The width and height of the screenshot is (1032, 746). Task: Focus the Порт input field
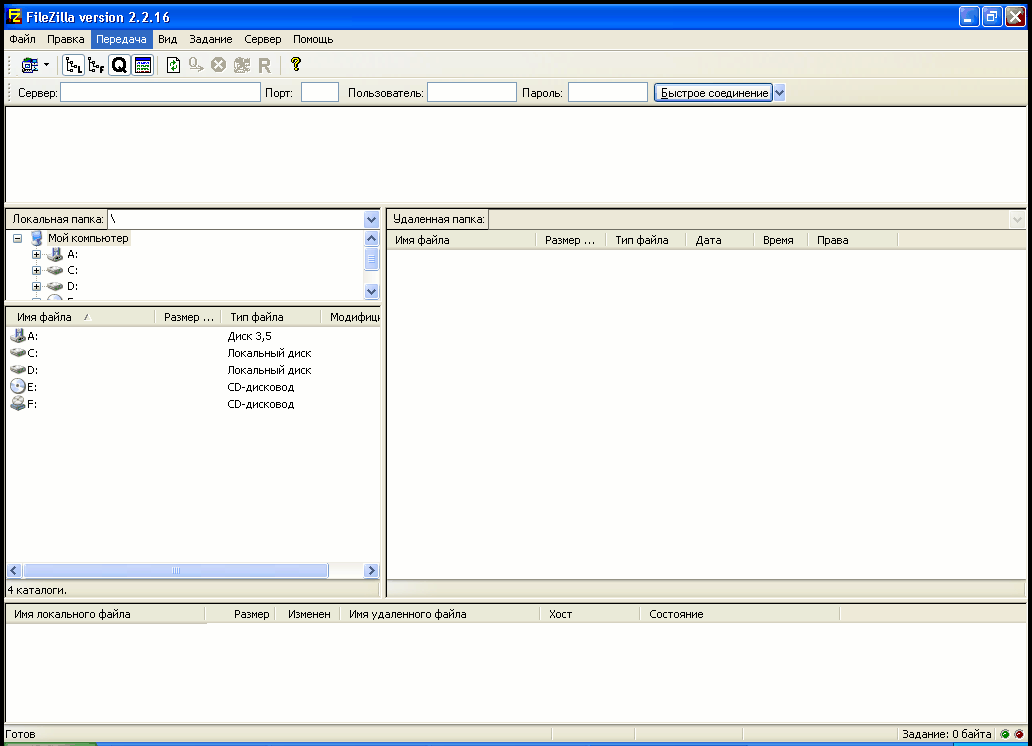(x=320, y=92)
